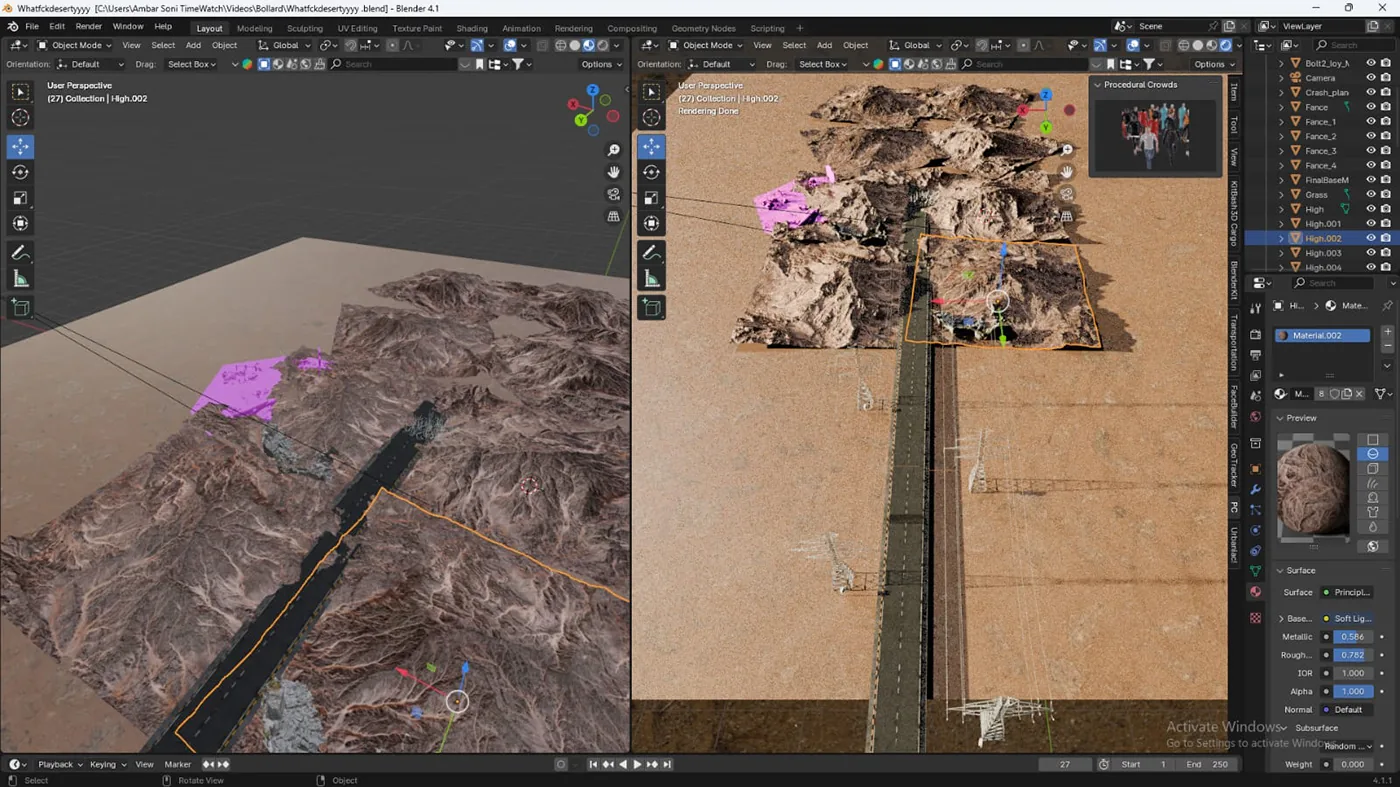Toggle camera view in left viewport
The width and height of the screenshot is (1400, 787).
(614, 194)
